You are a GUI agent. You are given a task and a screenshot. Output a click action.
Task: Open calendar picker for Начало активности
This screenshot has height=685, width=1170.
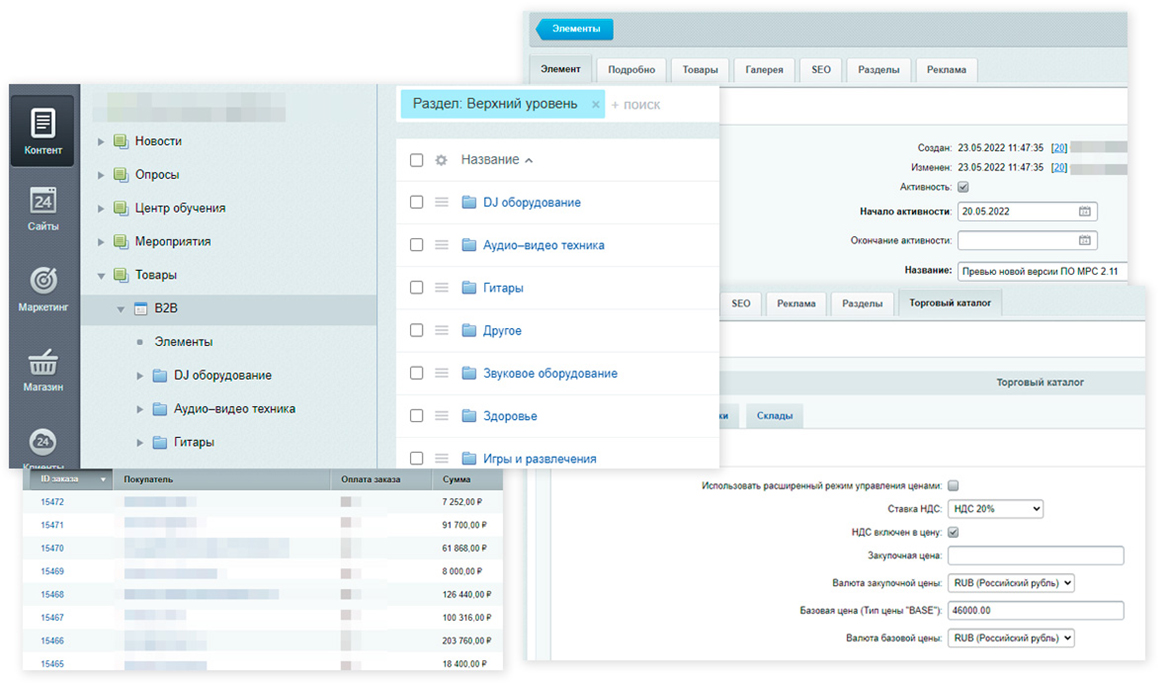coord(1084,212)
